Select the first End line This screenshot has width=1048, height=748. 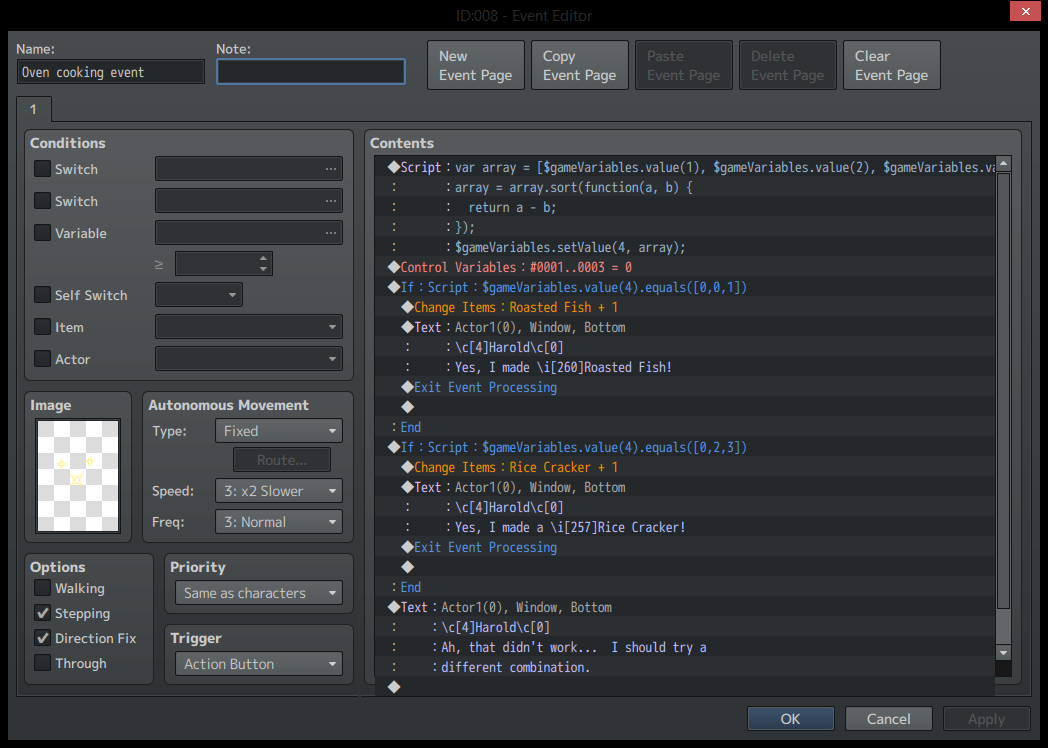pyautogui.click(x=685, y=427)
